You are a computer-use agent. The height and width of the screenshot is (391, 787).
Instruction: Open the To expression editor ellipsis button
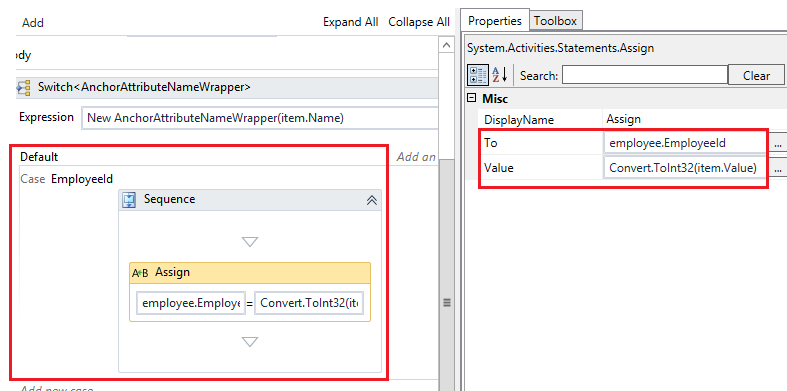click(x=777, y=144)
